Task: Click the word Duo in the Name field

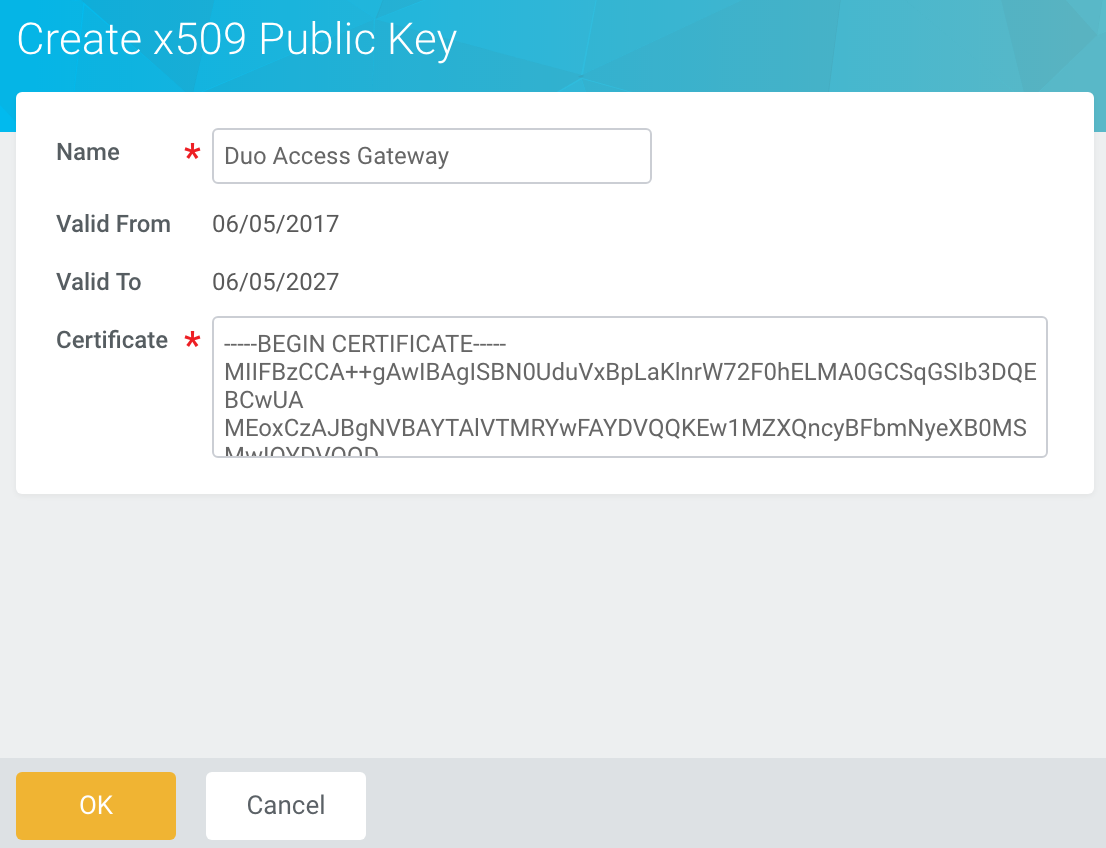Action: (245, 156)
